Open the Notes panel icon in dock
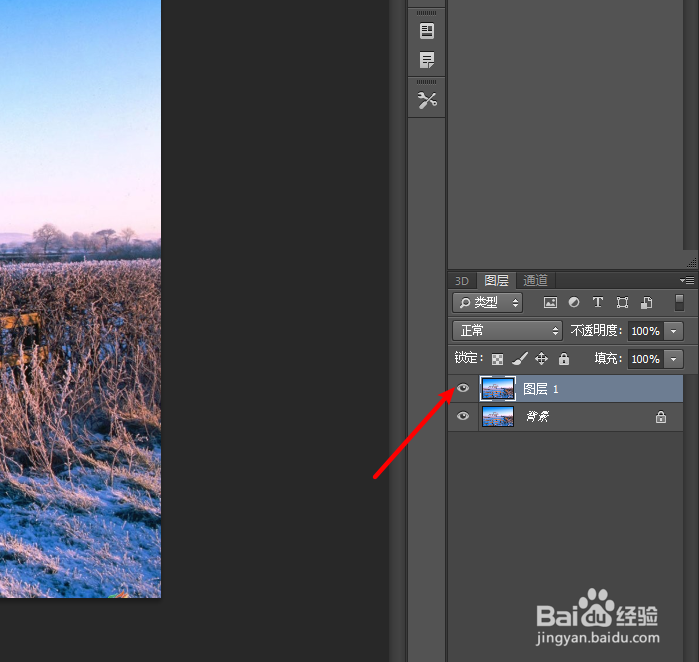The height and width of the screenshot is (662, 699). click(x=427, y=60)
